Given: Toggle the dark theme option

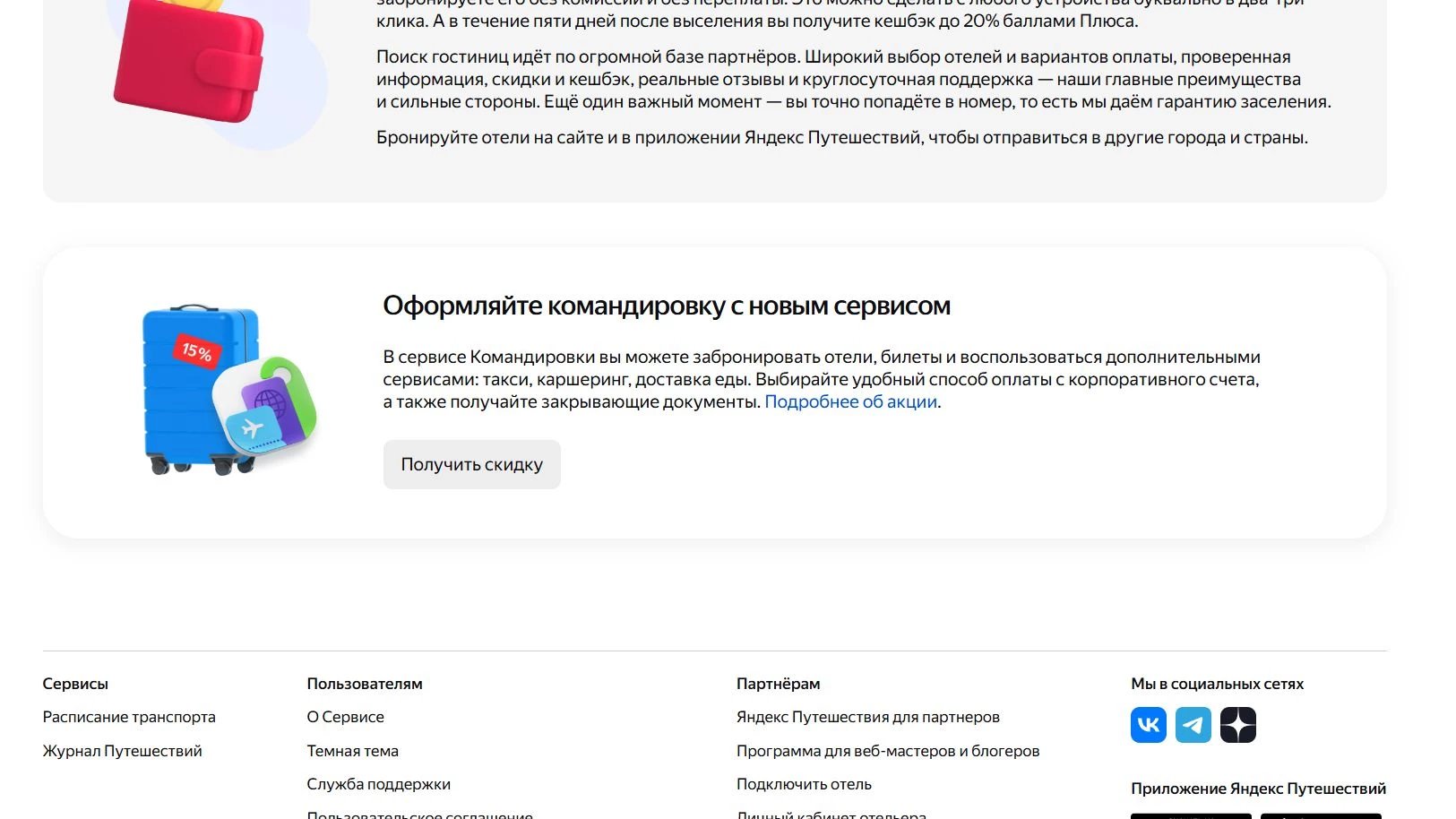Looking at the screenshot, I should [353, 750].
